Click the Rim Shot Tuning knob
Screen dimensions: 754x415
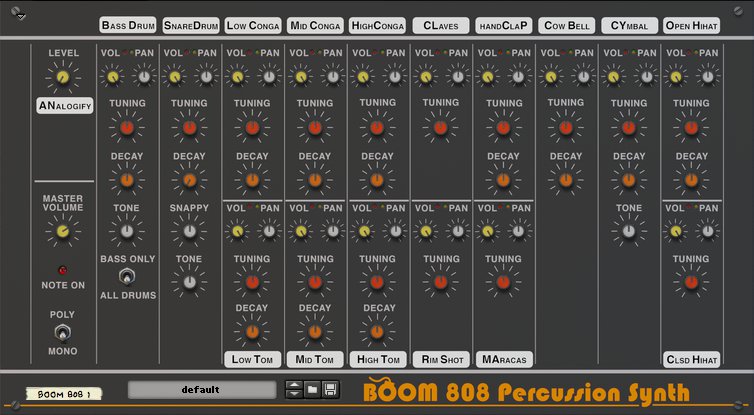(x=440, y=282)
